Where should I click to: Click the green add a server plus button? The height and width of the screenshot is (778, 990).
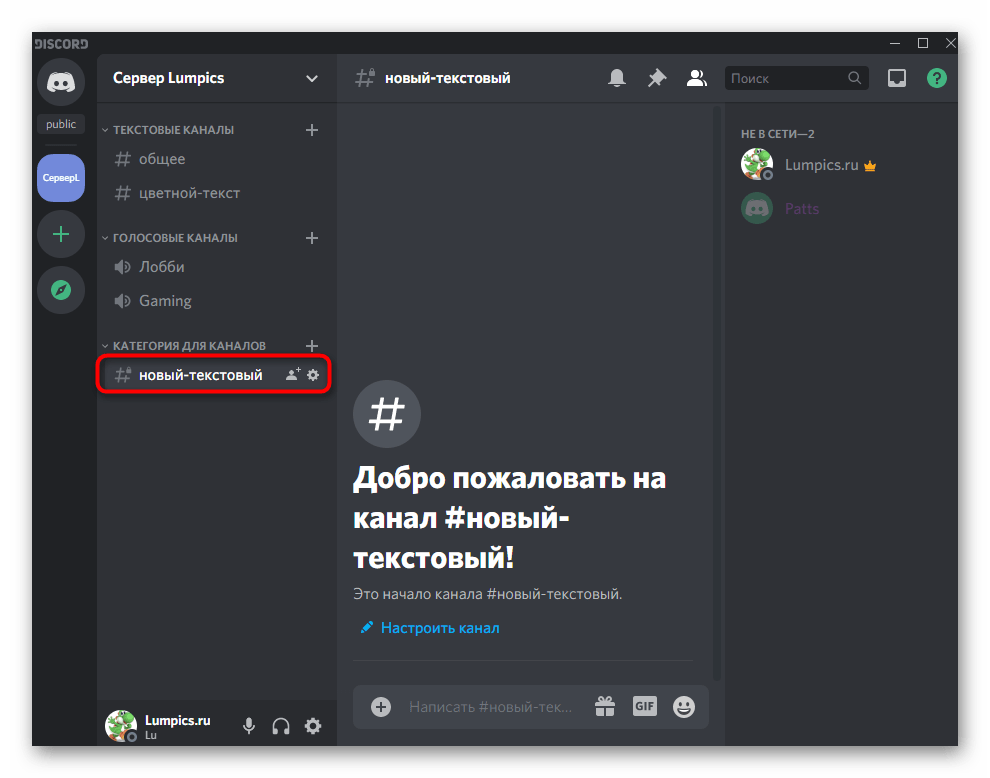[61, 235]
